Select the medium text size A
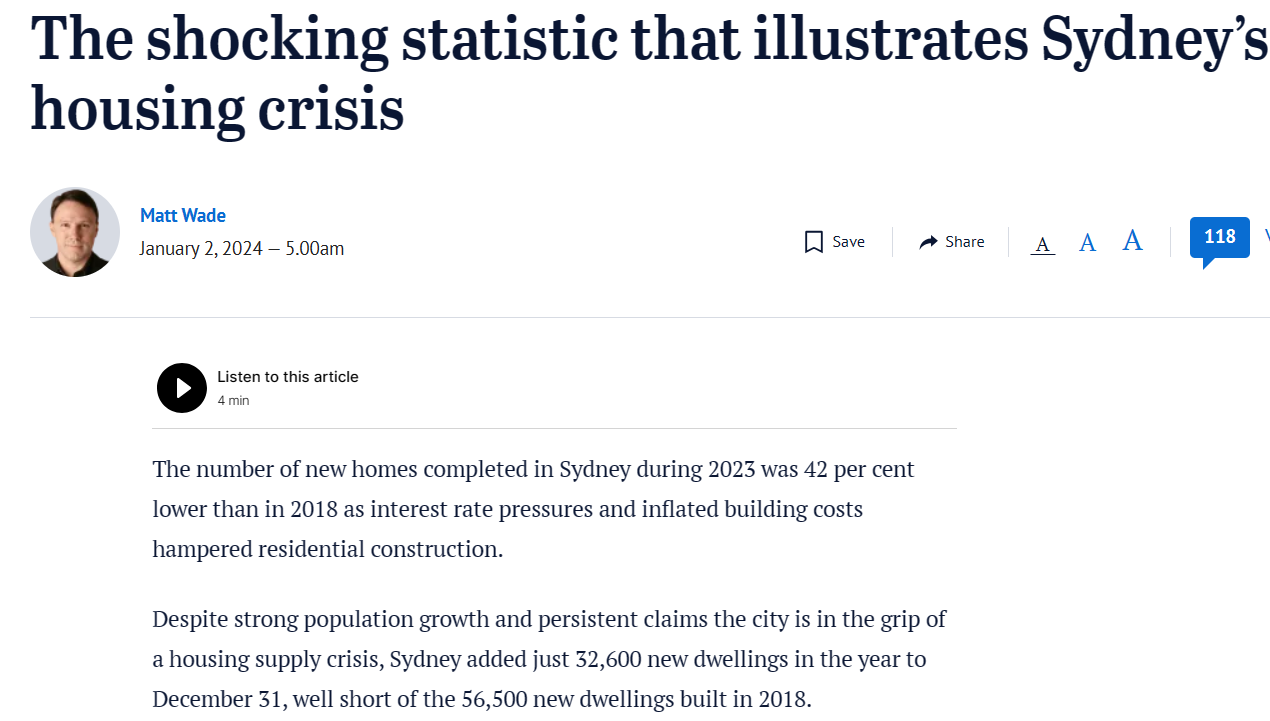This screenshot has height=721, width=1270. [1087, 242]
